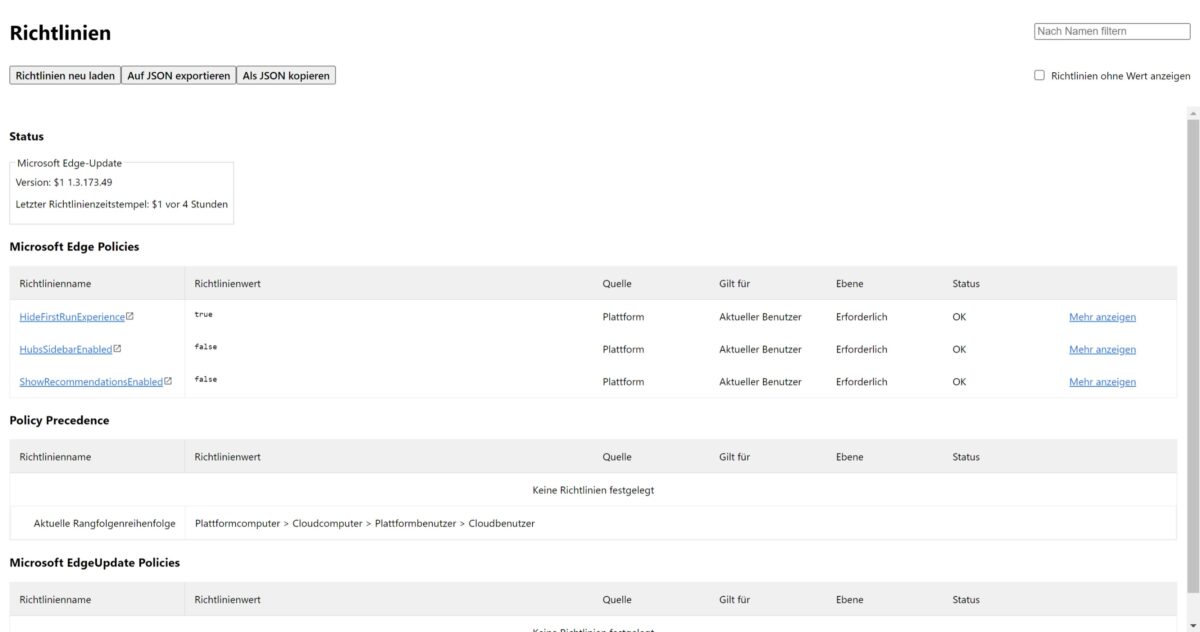
Task: Click the 'Nach Namen filtern' search field
Action: pyautogui.click(x=1112, y=31)
